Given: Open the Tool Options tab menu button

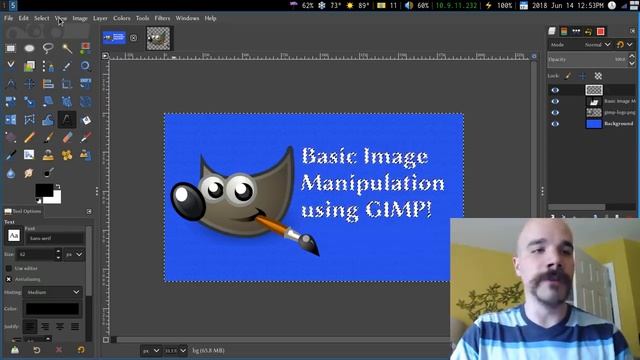Looking at the screenshot, I should click(89, 211).
